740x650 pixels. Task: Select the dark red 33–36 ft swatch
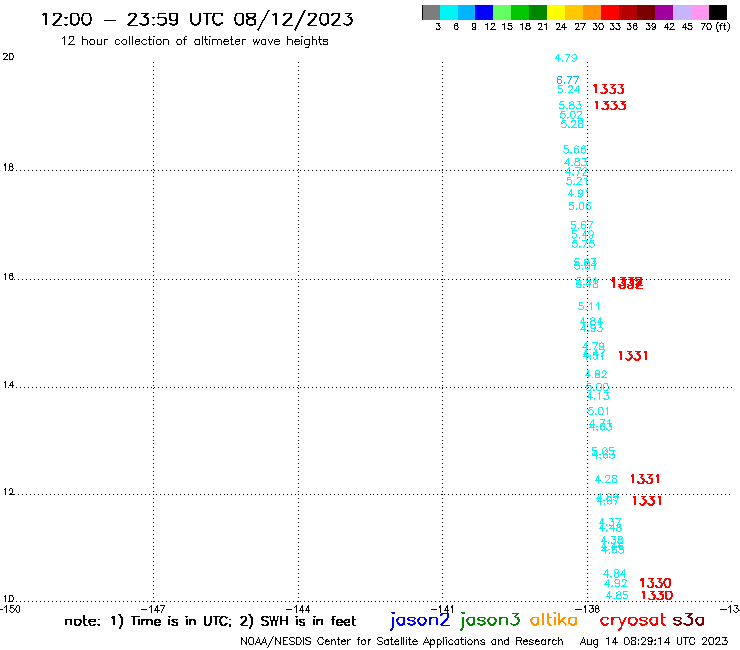628,12
